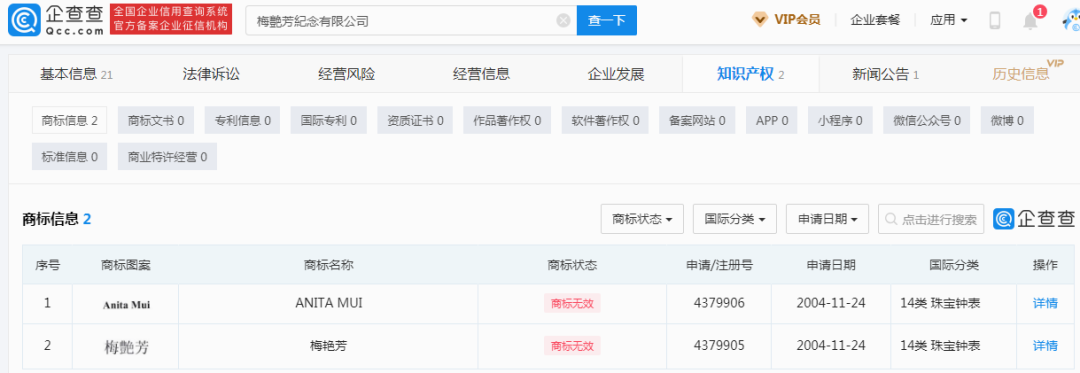The image size is (1080, 373).
Task: Click the Qcc 企查查 logo icon
Action: click(x=23, y=20)
